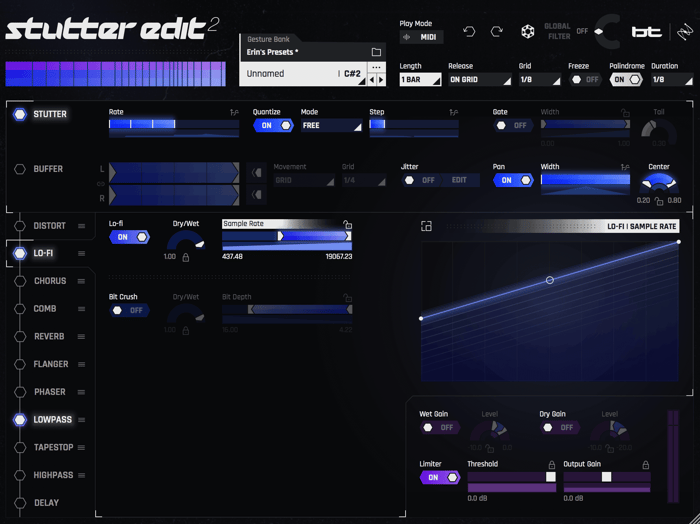Click the Play Mode MIDI button
The width and height of the screenshot is (700, 524).
(421, 37)
